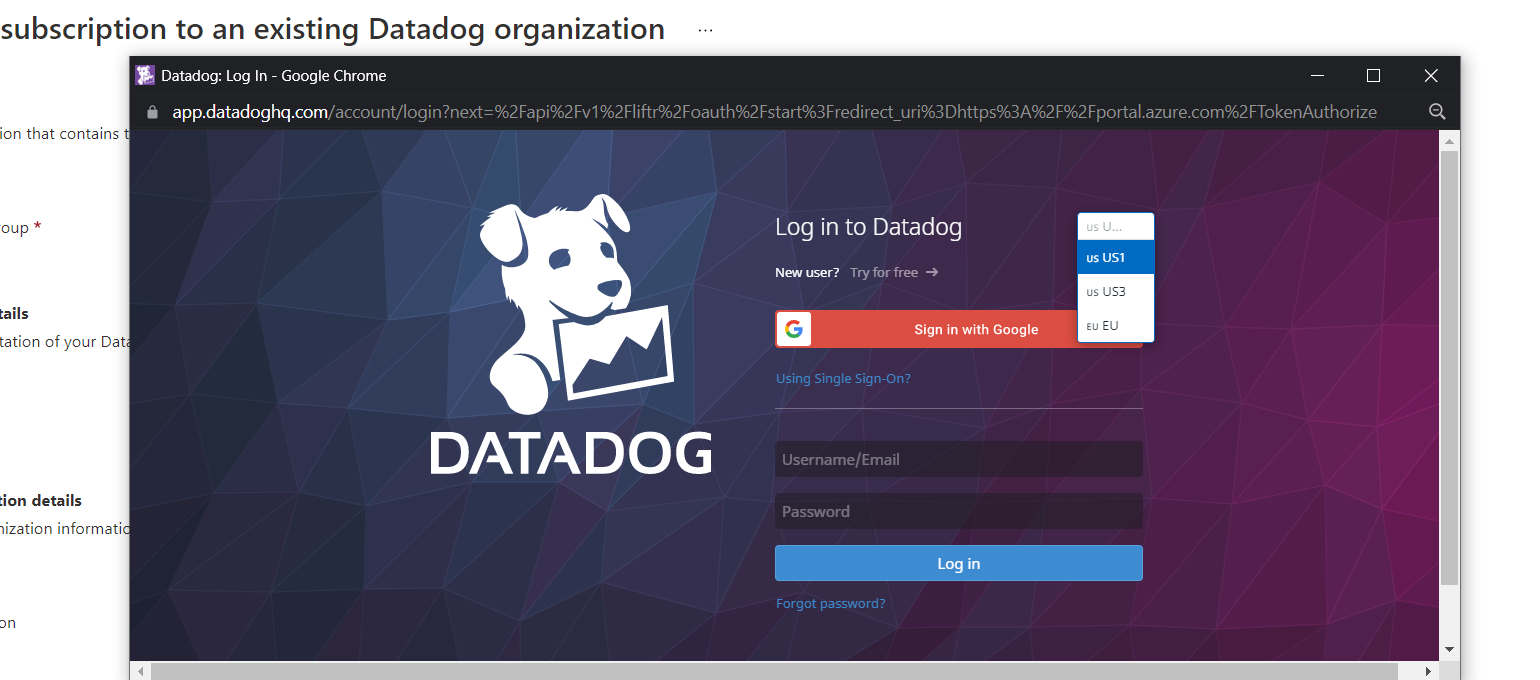
Task: Click the Log in button
Action: [957, 563]
